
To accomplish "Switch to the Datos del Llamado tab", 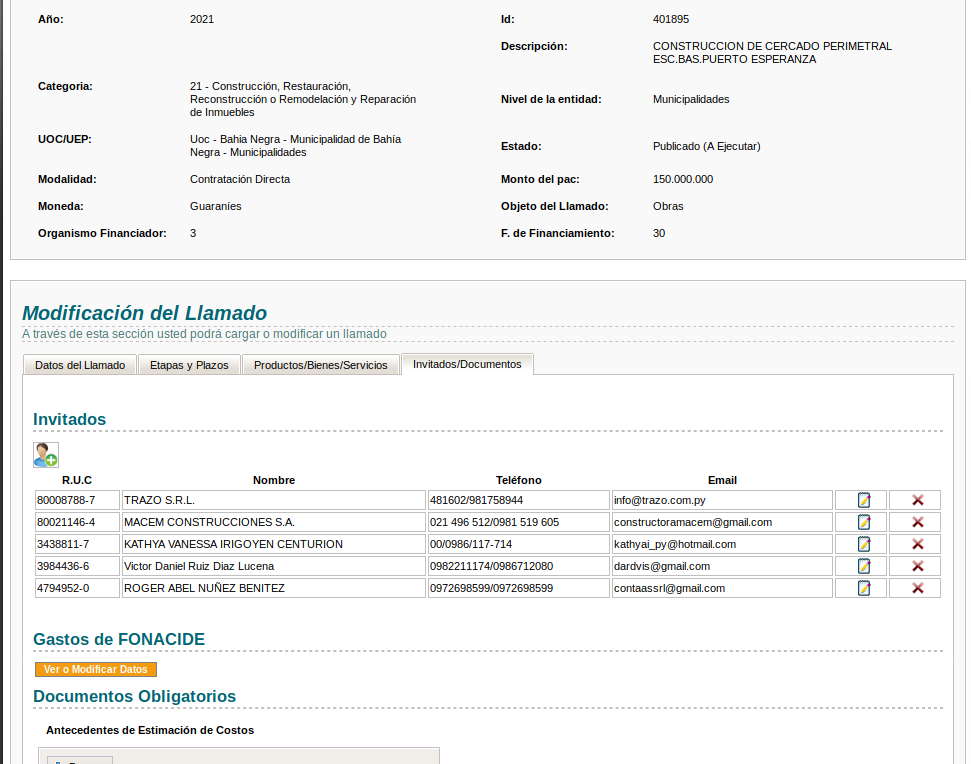I will pyautogui.click(x=80, y=365).
